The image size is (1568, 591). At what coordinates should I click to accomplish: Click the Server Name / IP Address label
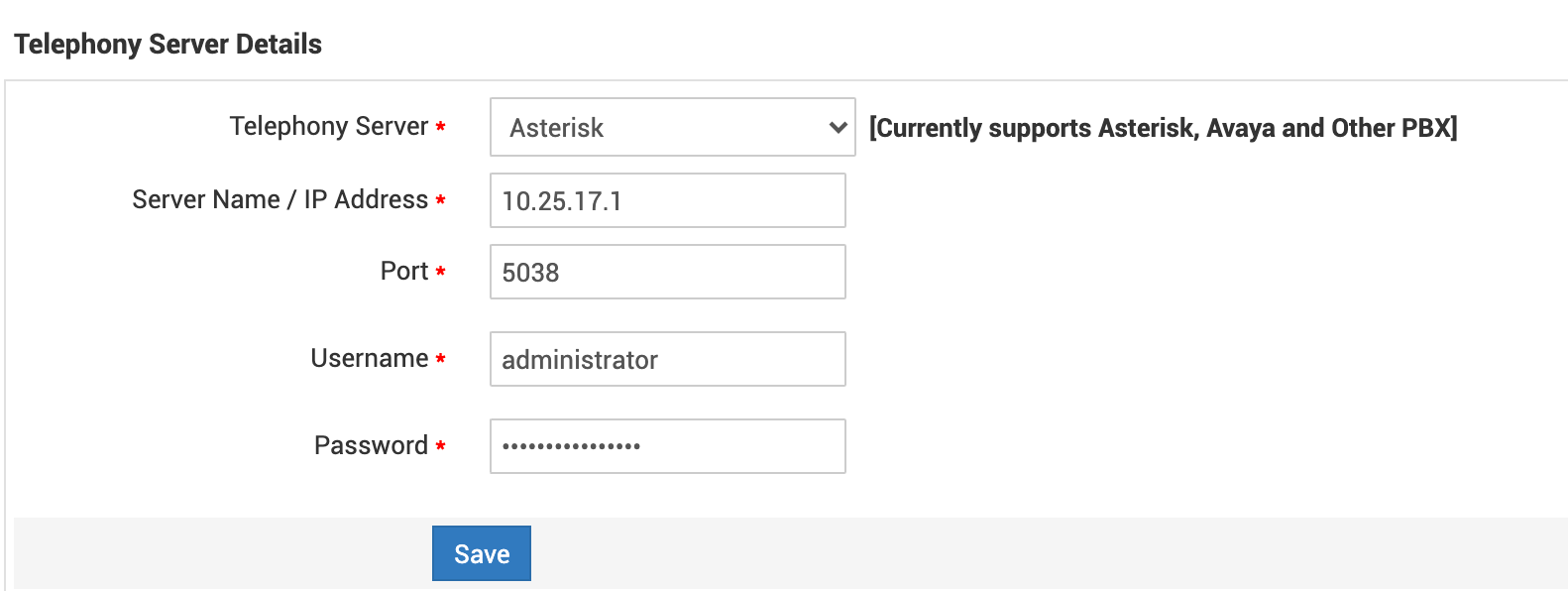pyautogui.click(x=280, y=199)
